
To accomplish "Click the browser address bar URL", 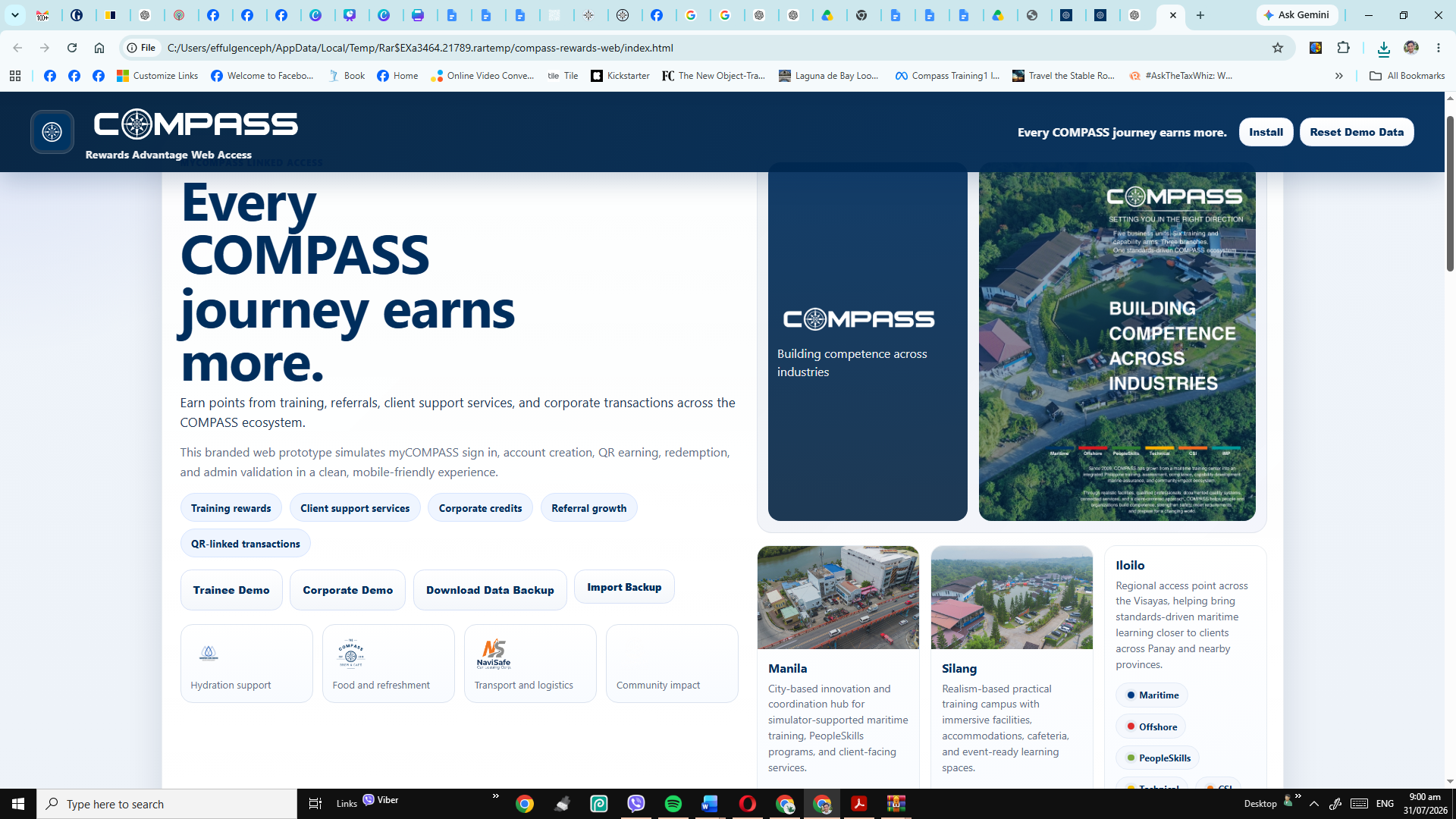I will click(420, 48).
